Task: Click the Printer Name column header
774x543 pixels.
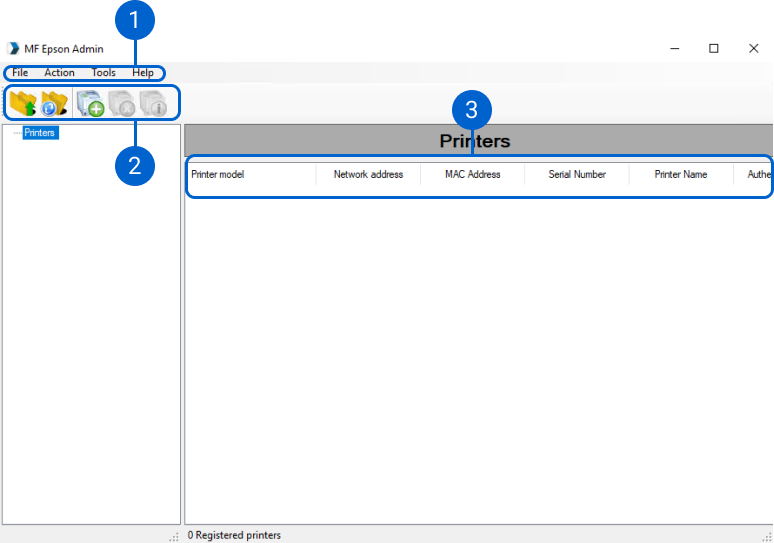Action: coord(680,175)
